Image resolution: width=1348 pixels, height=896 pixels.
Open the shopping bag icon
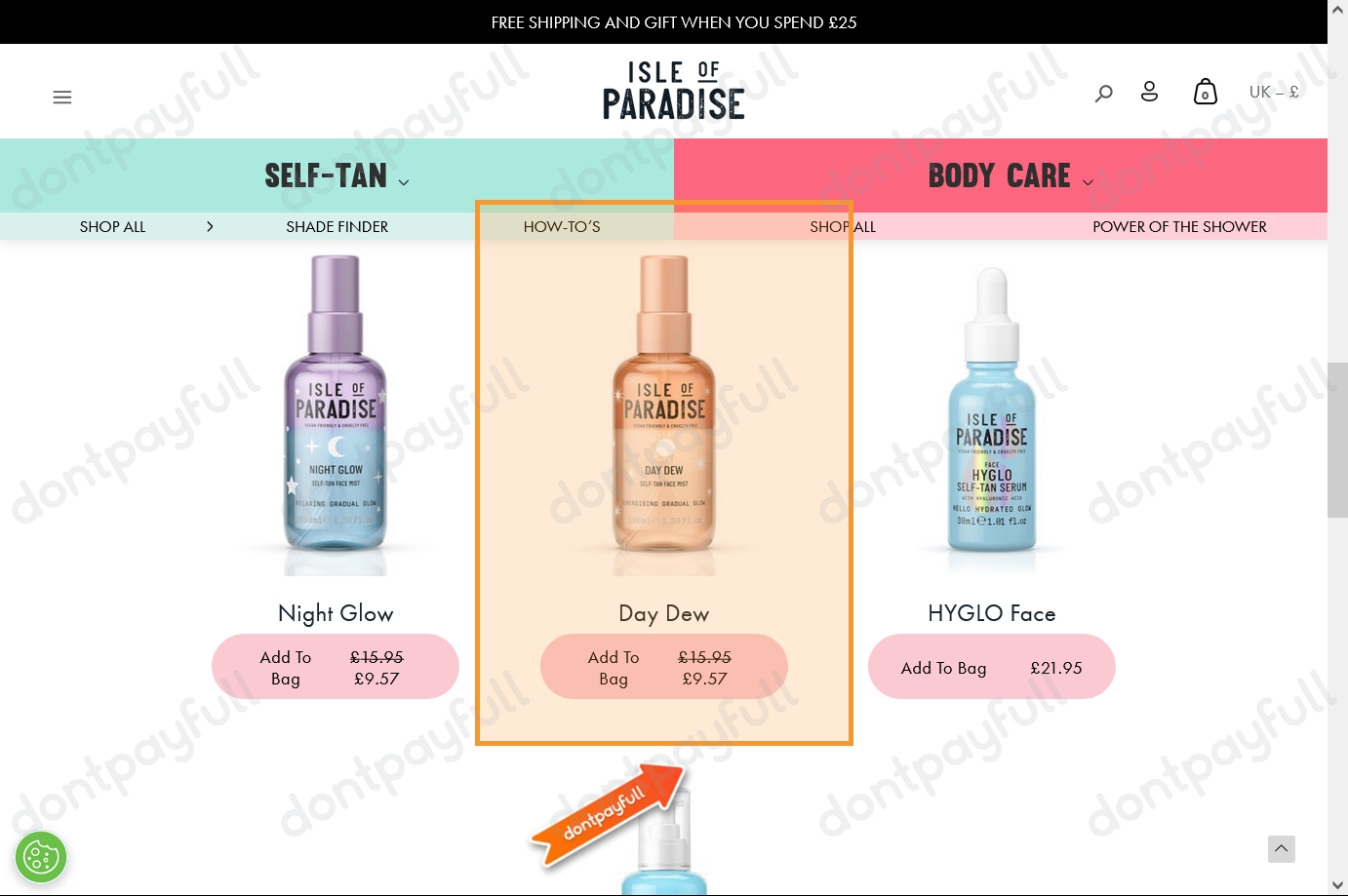1206,92
